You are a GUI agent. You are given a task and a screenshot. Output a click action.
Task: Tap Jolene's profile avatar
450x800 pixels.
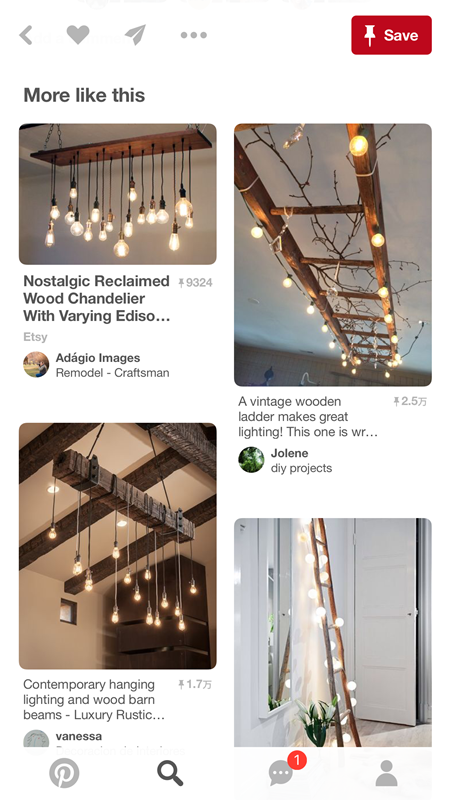252,460
